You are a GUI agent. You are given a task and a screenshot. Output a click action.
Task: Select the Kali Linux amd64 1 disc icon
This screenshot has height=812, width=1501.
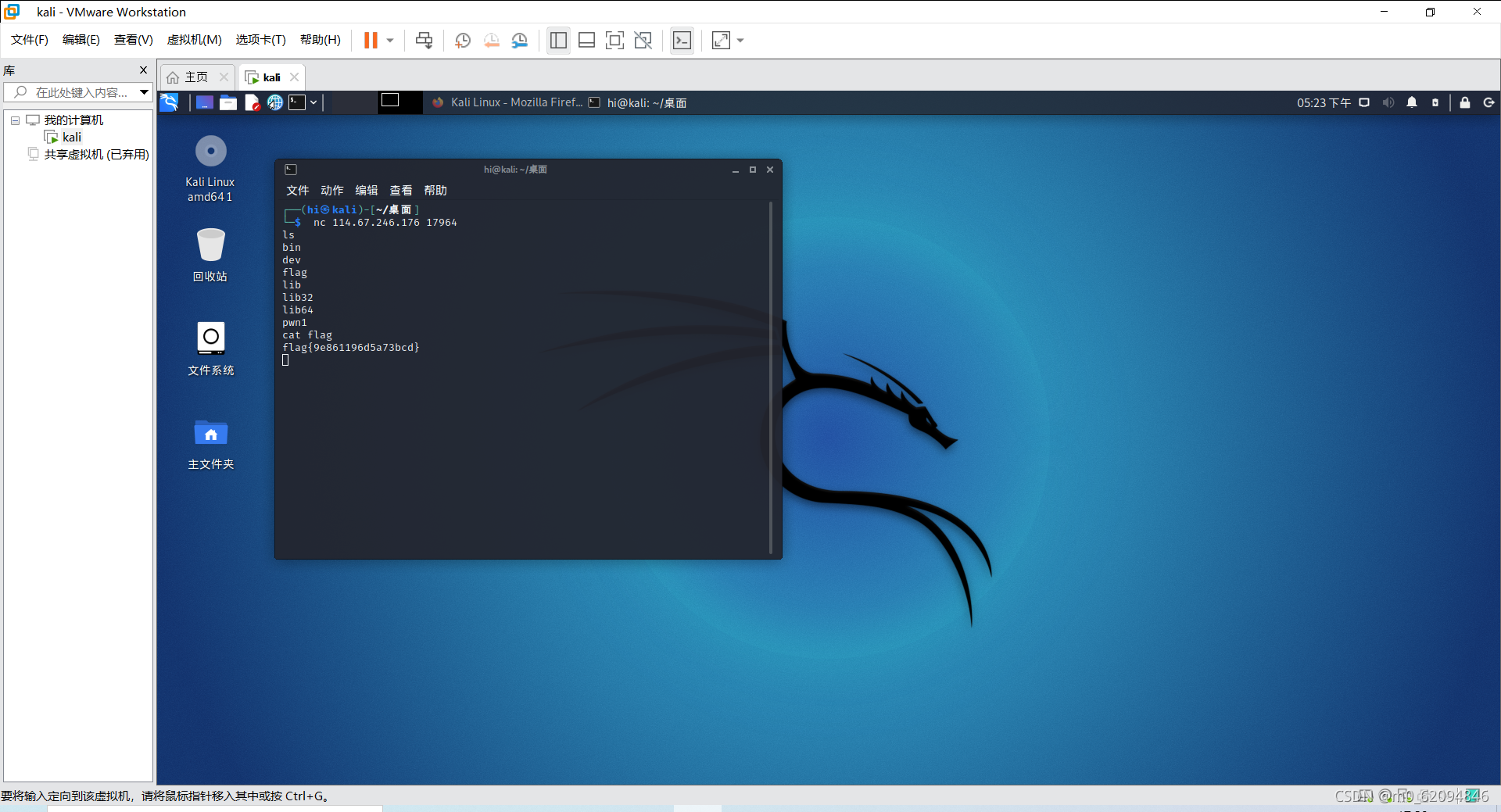(x=210, y=169)
